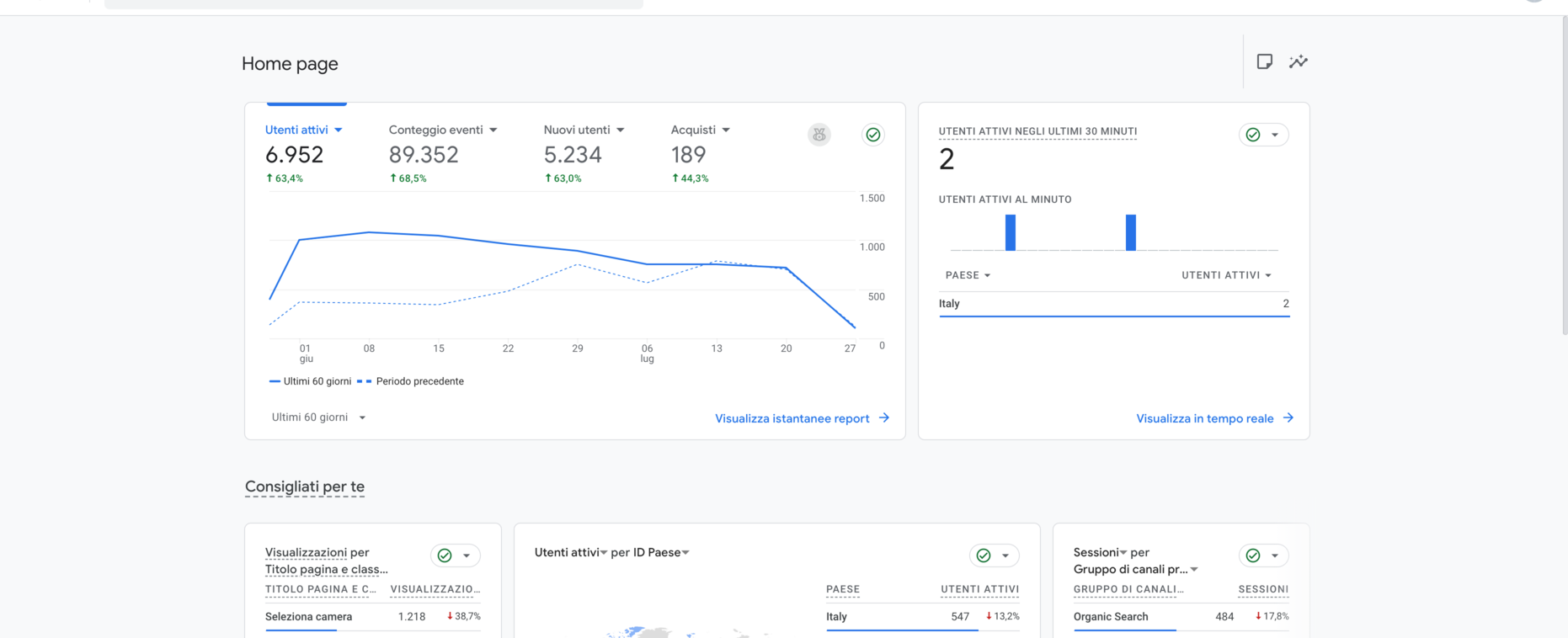
Task: Click the note/annotation icon near top right
Action: coord(1264,61)
